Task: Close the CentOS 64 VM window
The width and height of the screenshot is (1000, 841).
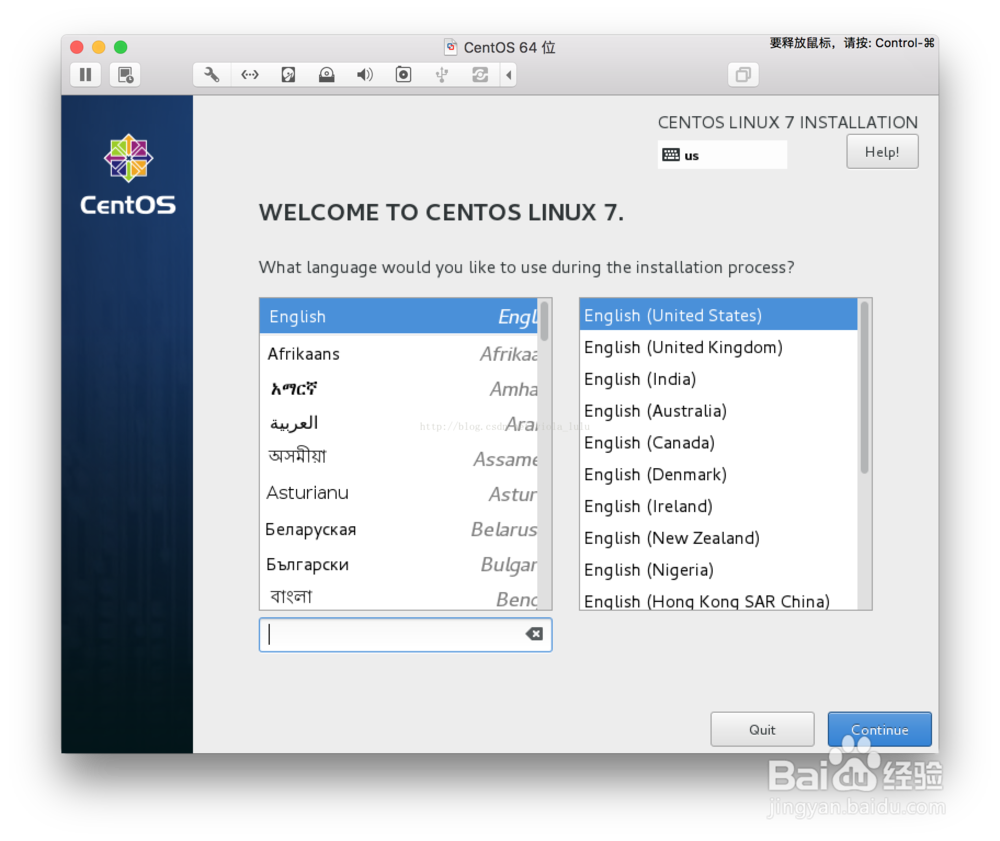Action: (x=77, y=47)
